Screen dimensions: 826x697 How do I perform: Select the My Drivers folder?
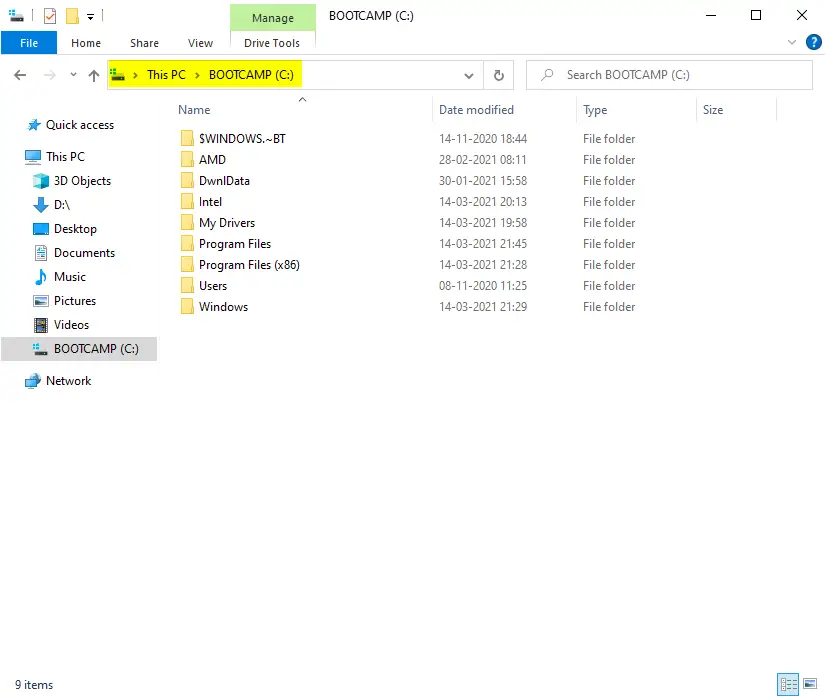[227, 223]
